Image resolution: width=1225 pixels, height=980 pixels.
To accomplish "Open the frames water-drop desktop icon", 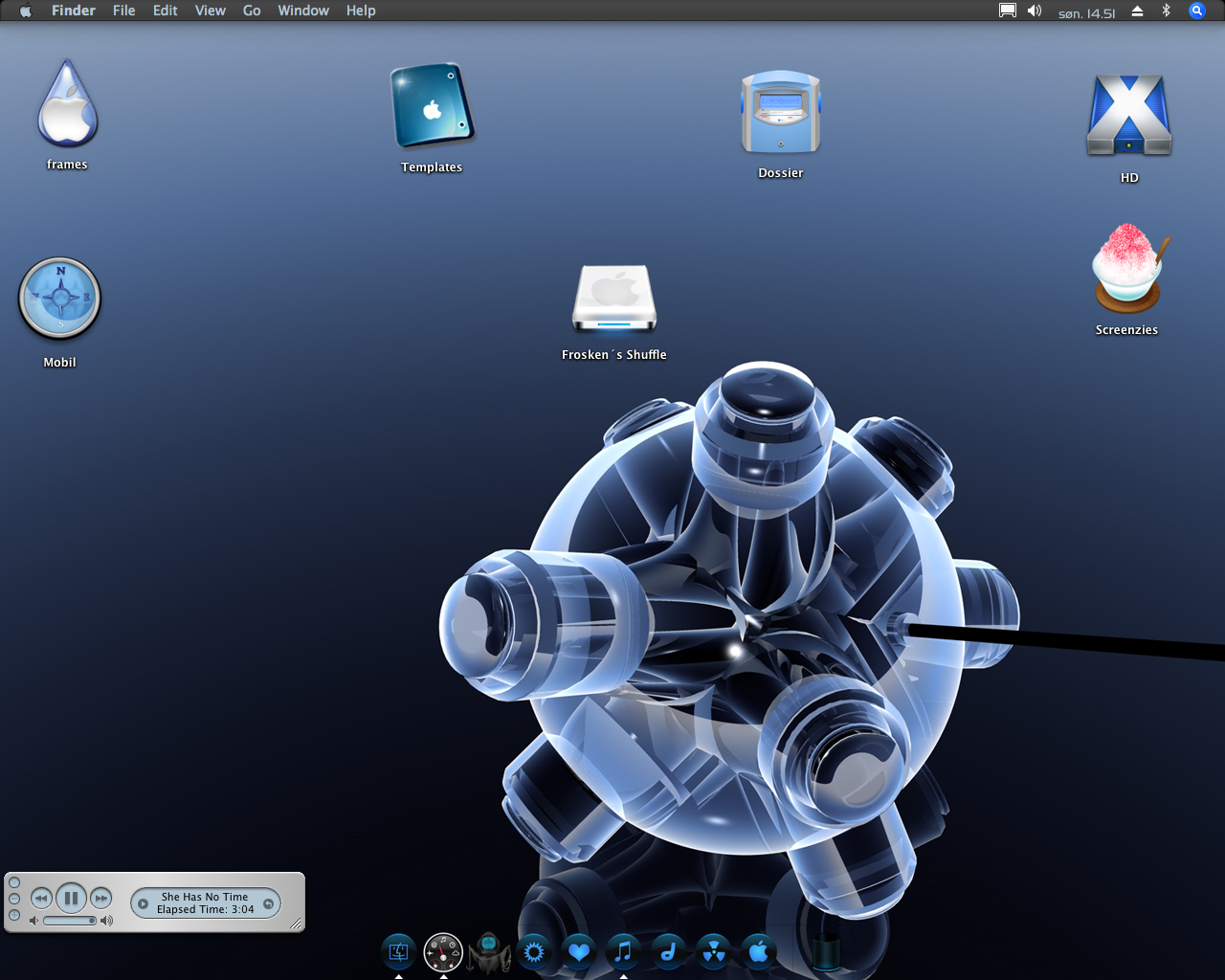I will 67,103.
